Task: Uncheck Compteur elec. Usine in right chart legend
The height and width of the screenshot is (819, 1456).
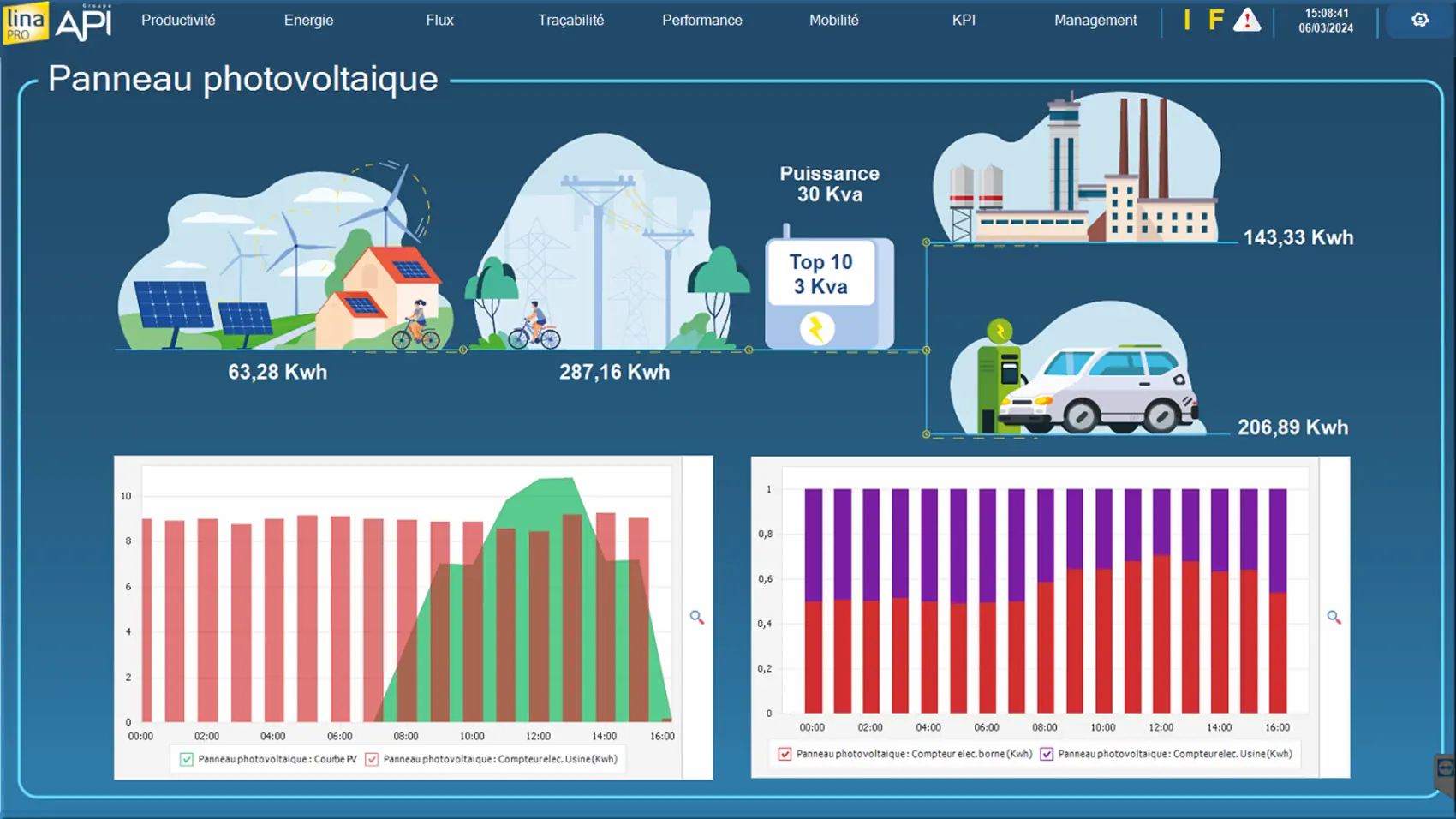Action: coord(1047,754)
